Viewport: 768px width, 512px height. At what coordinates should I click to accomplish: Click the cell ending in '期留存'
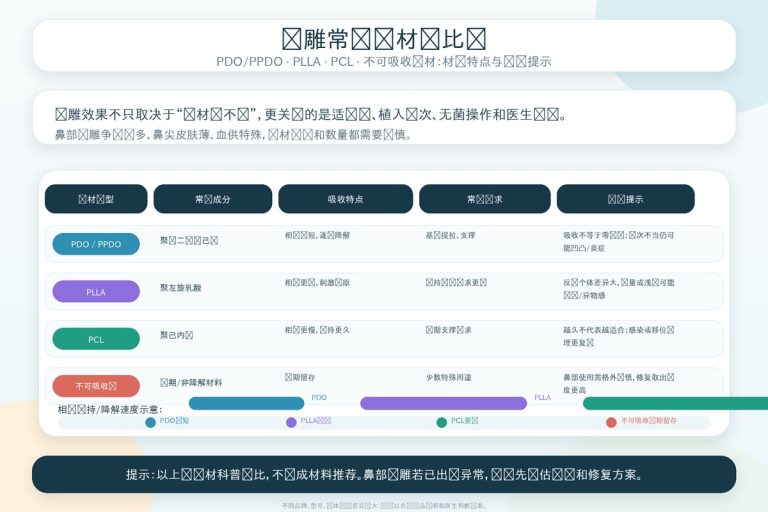pos(300,377)
